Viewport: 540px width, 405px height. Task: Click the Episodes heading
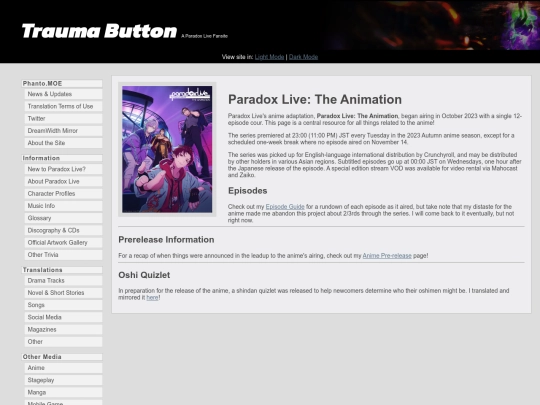248,191
